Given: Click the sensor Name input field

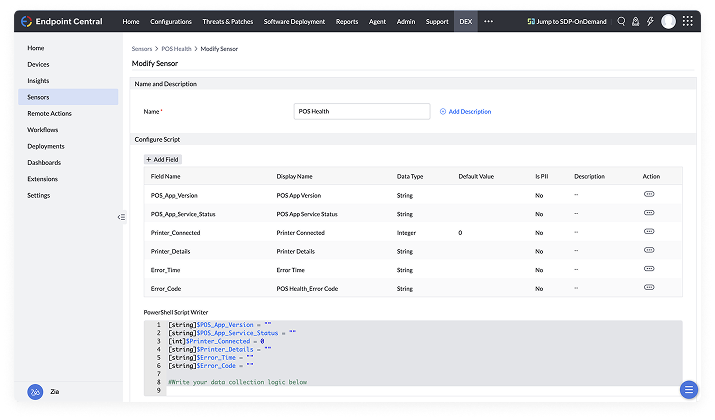Looking at the screenshot, I should 362,112.
